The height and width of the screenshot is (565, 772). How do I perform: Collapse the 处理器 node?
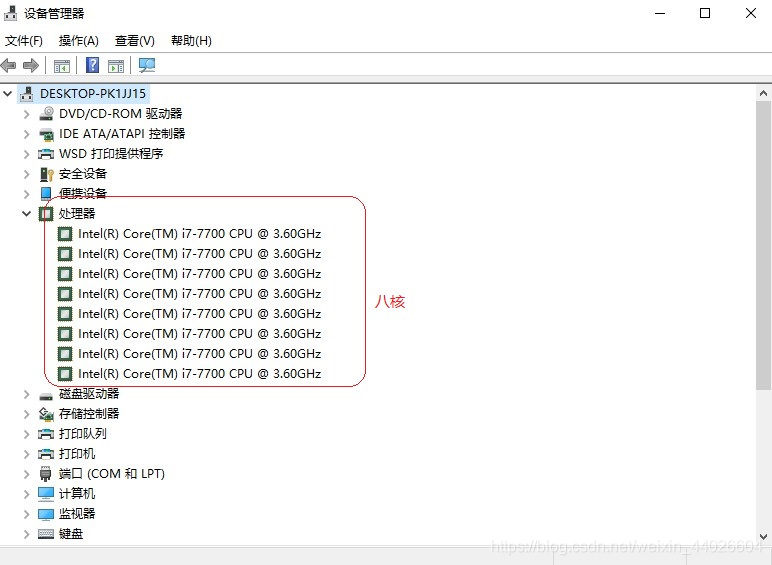pos(27,214)
